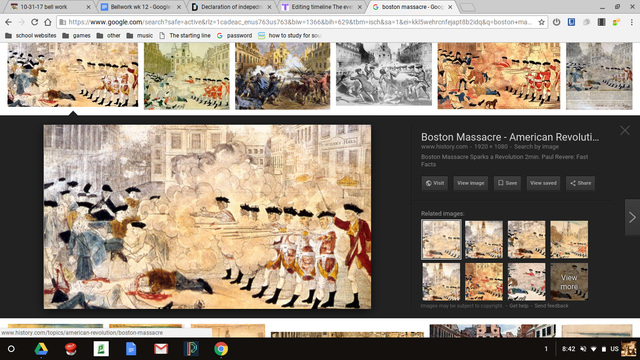The image size is (640, 360).
Task: Open The starting line bookmark
Action: tap(185, 36)
